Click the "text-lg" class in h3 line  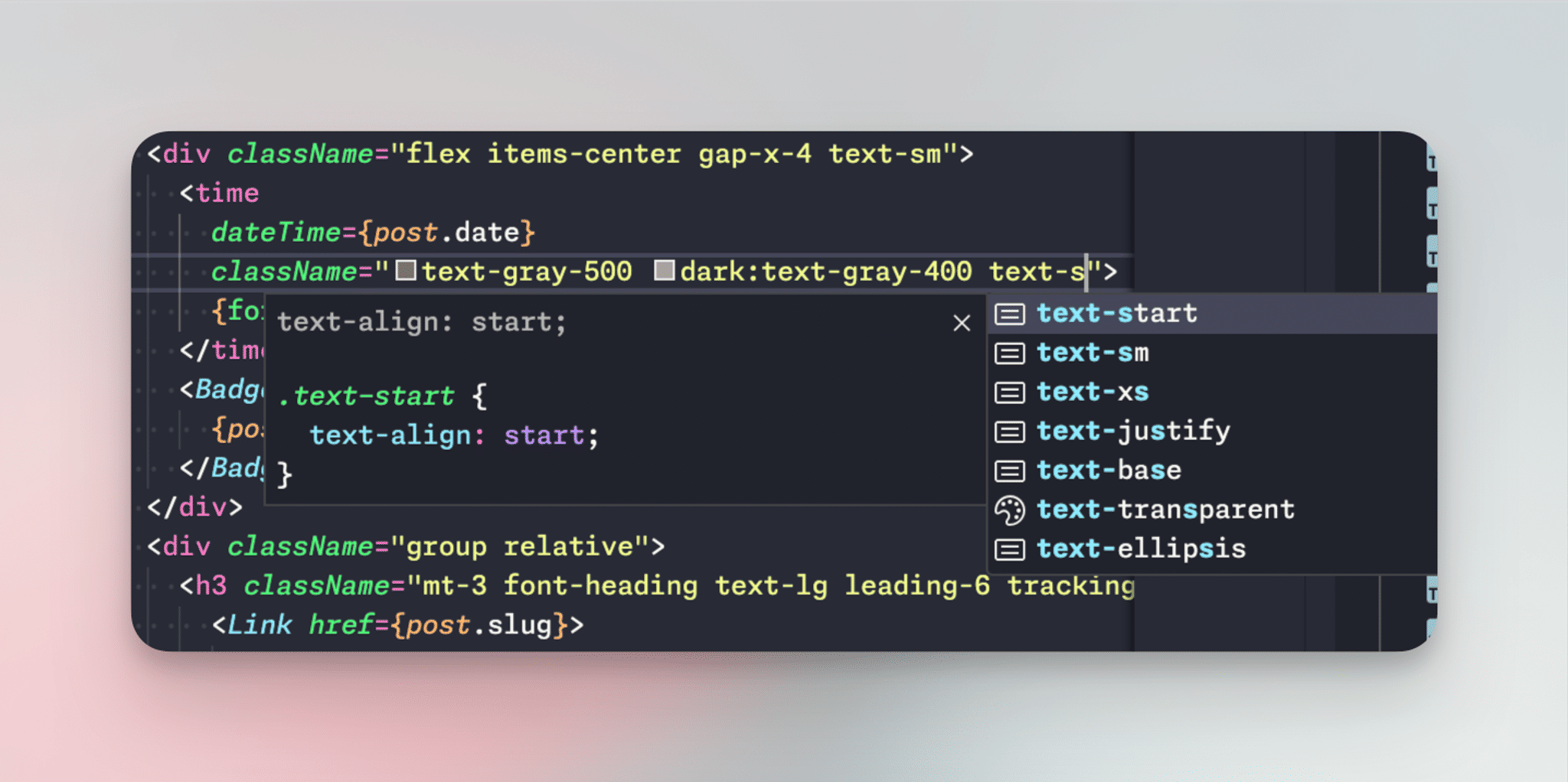coord(771,586)
